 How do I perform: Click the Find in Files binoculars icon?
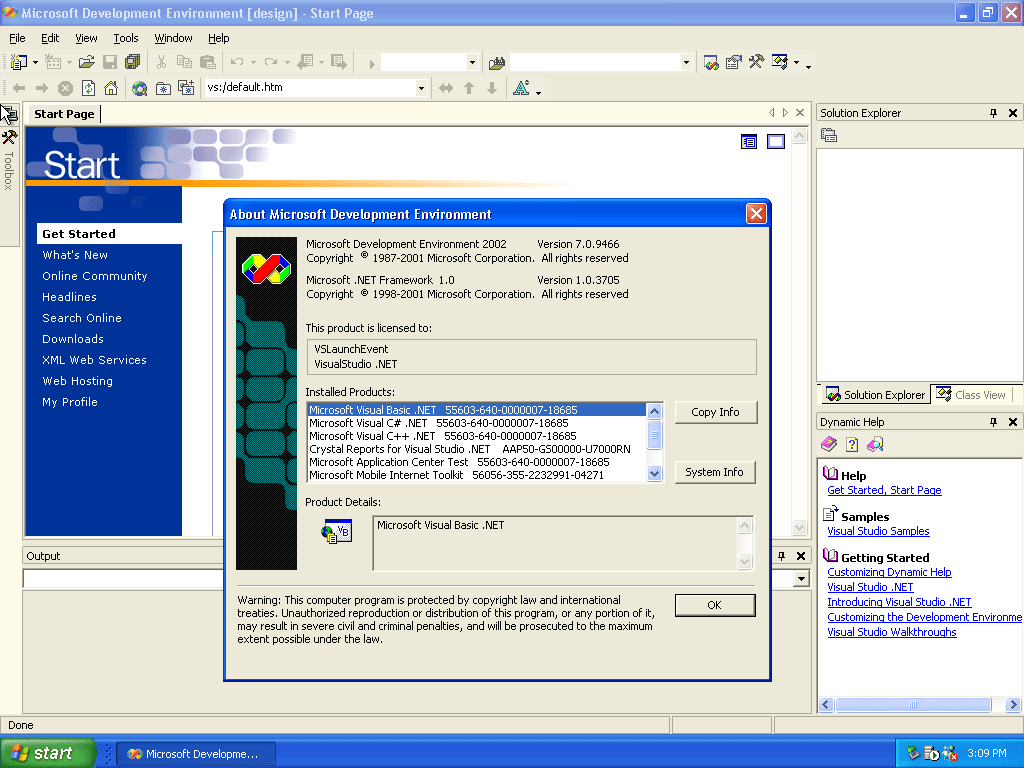497,63
